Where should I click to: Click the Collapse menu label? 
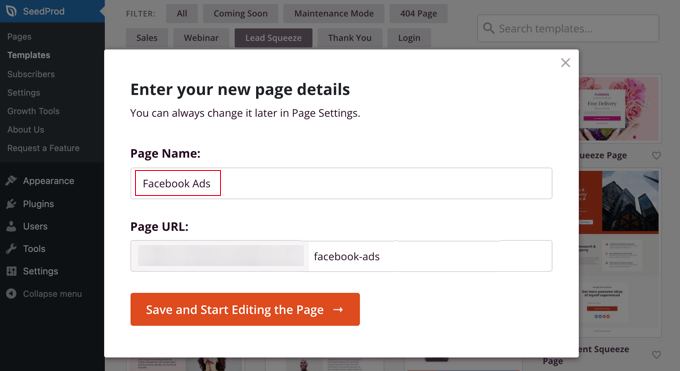pyautogui.click(x=52, y=294)
